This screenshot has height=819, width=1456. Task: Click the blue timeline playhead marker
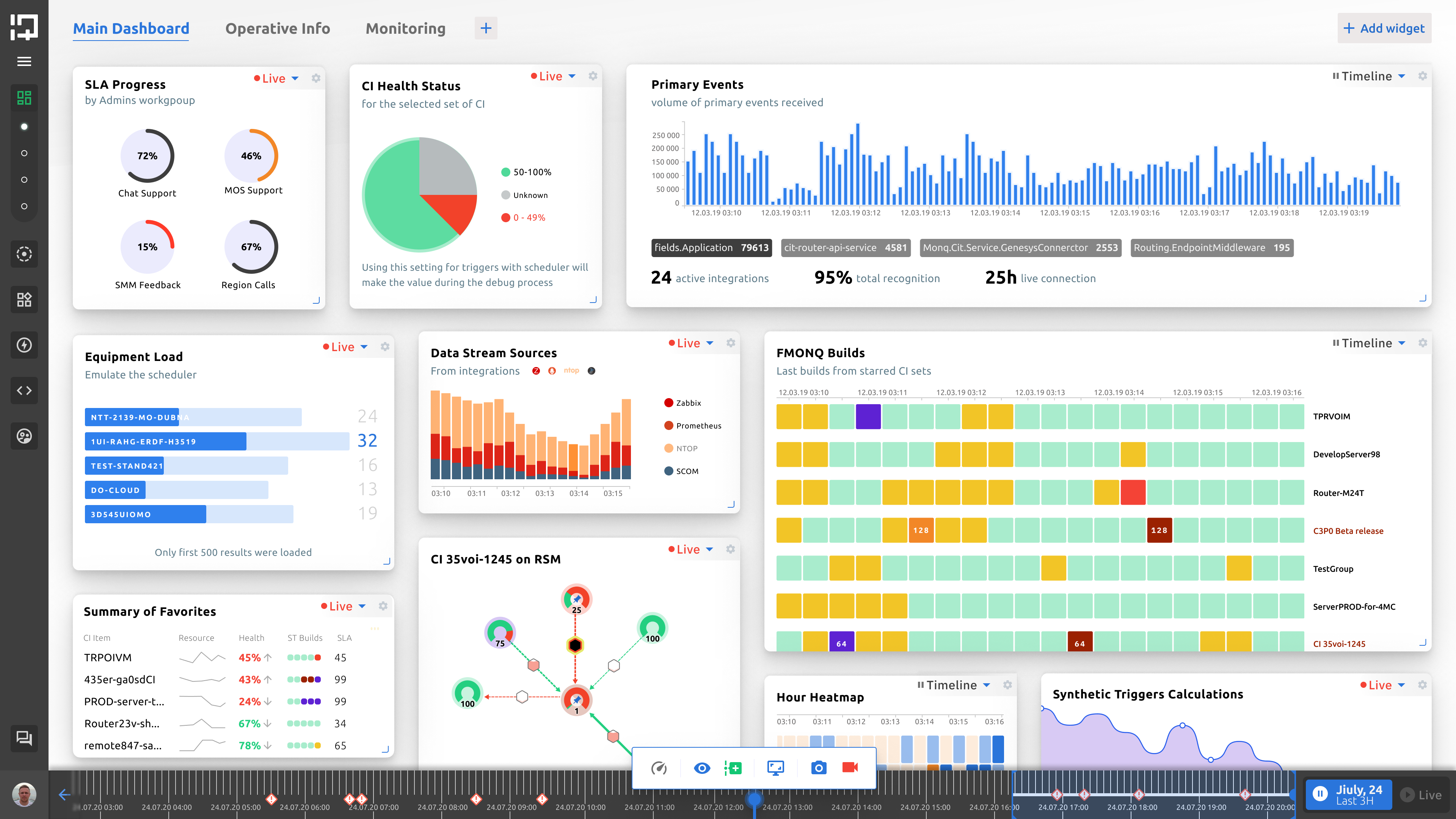point(754,799)
